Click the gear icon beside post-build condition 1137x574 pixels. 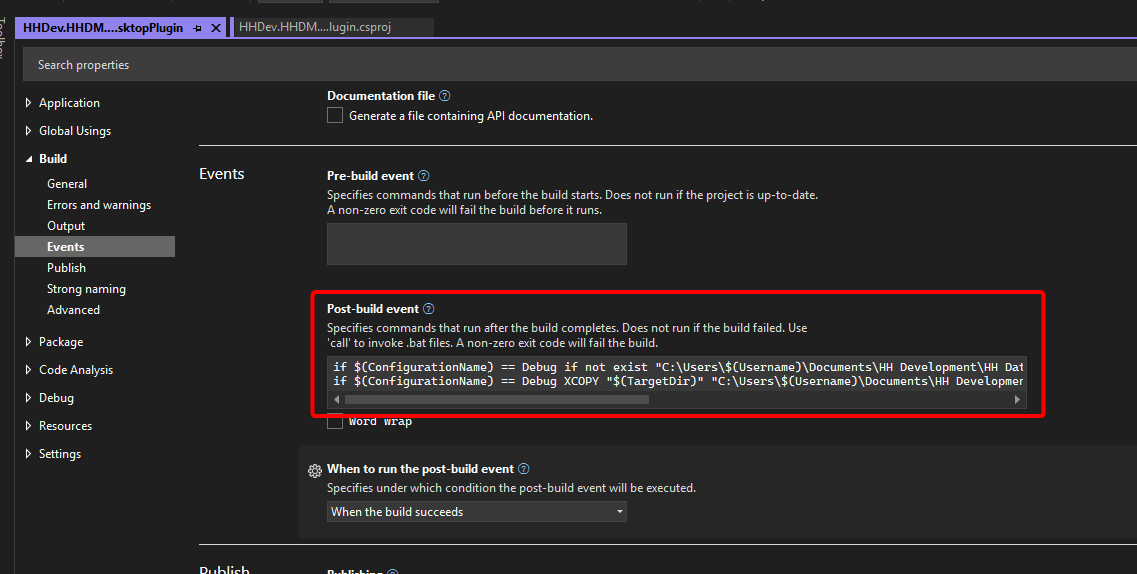[315, 470]
